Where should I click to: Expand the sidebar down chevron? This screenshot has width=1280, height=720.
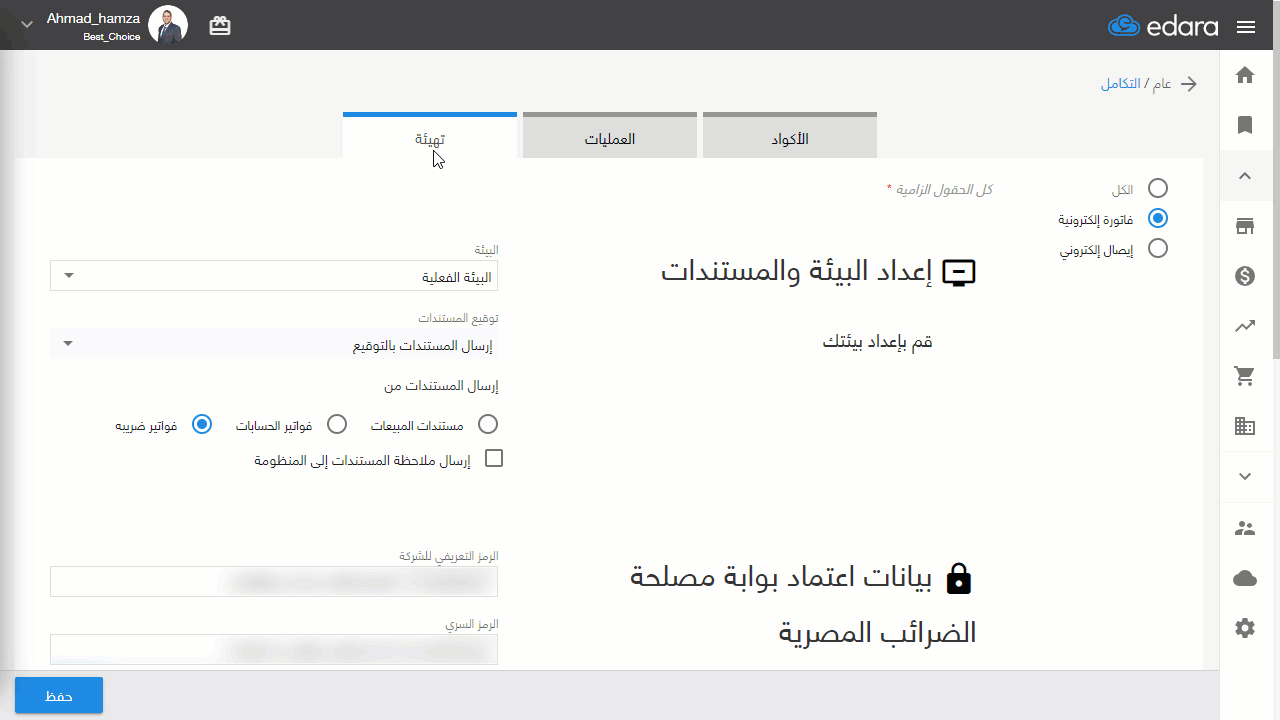tap(1245, 477)
